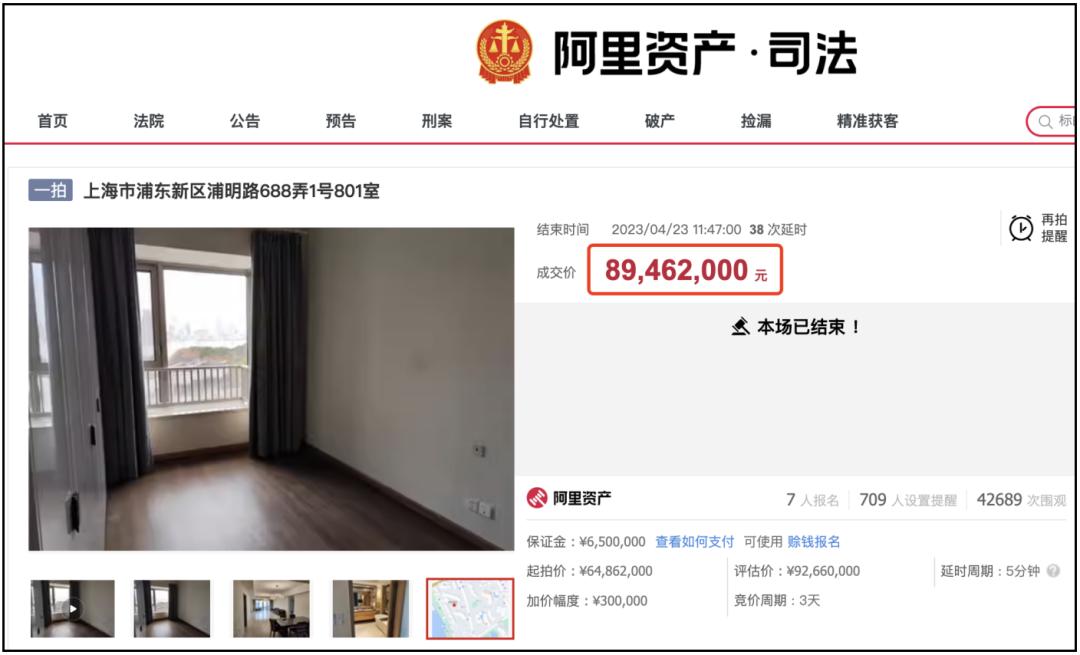The height and width of the screenshot is (655, 1080).
Task: Select the second bedroom thumbnail
Action: (x=172, y=609)
